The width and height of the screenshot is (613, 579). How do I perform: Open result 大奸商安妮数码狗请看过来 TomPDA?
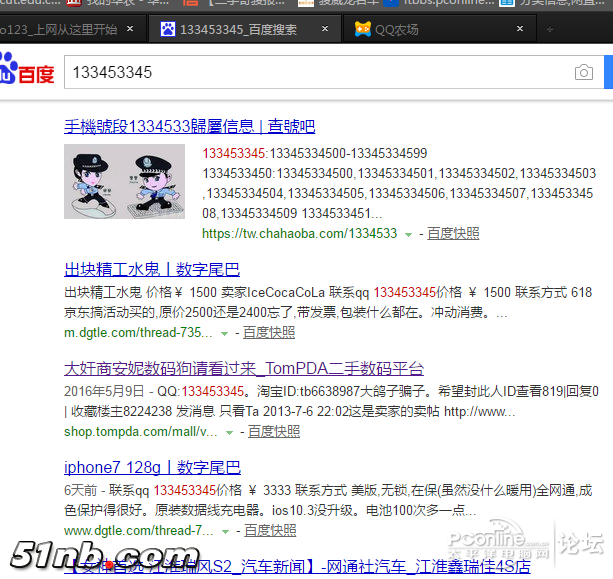tap(244, 368)
